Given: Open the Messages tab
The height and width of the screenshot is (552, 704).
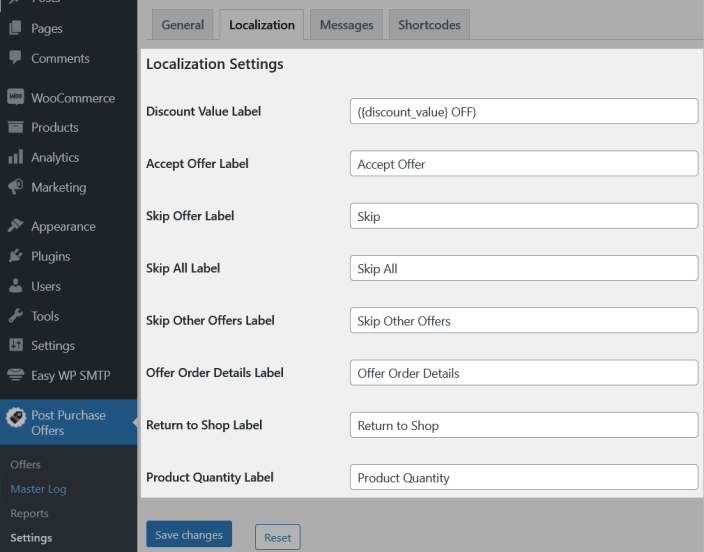Looking at the screenshot, I should (346, 25).
